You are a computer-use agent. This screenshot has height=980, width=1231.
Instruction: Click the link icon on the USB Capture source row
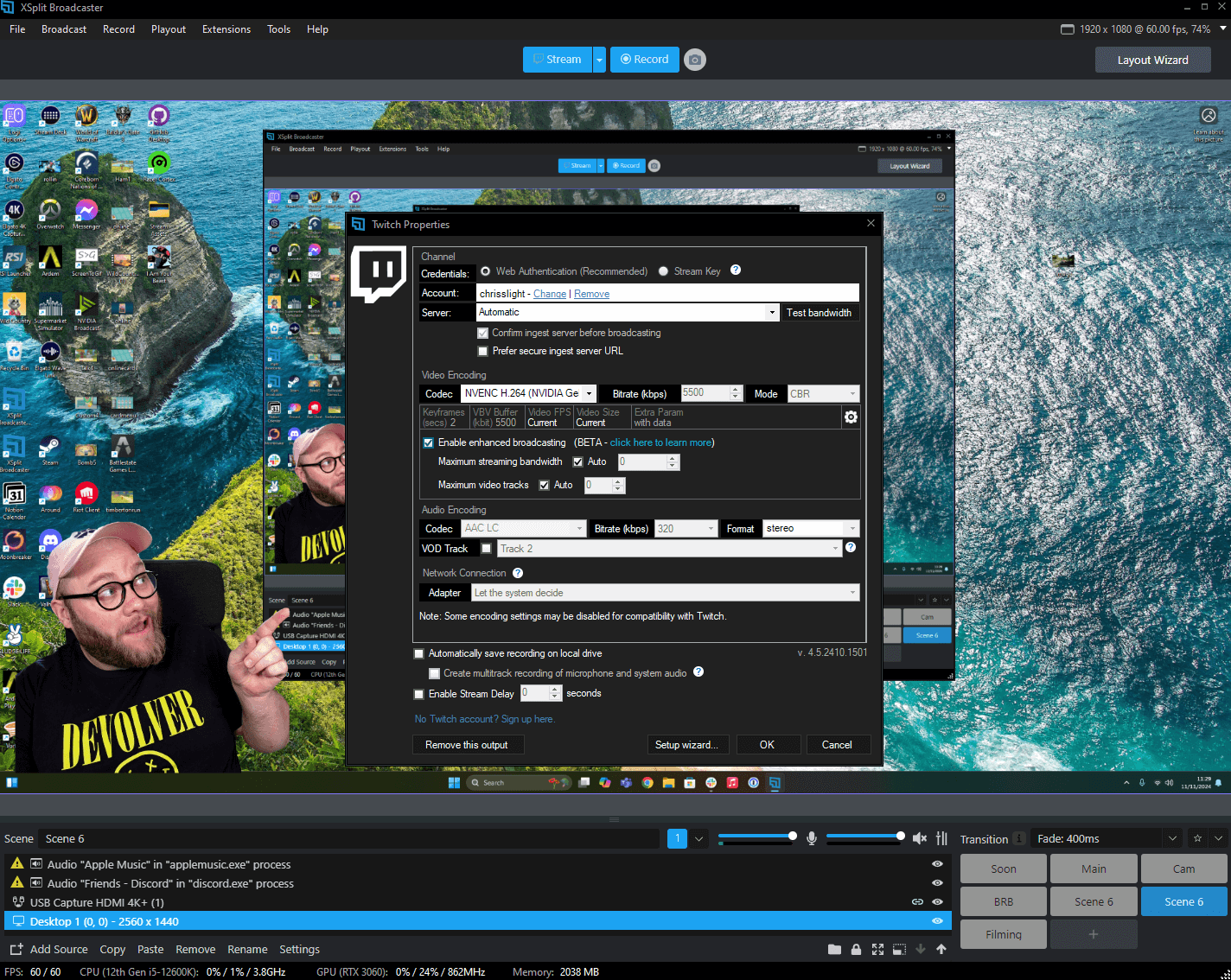pyautogui.click(x=917, y=902)
